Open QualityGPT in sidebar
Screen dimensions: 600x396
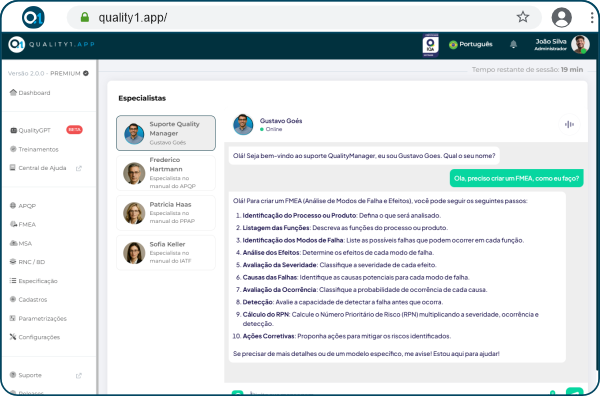pyautogui.click(x=30, y=130)
